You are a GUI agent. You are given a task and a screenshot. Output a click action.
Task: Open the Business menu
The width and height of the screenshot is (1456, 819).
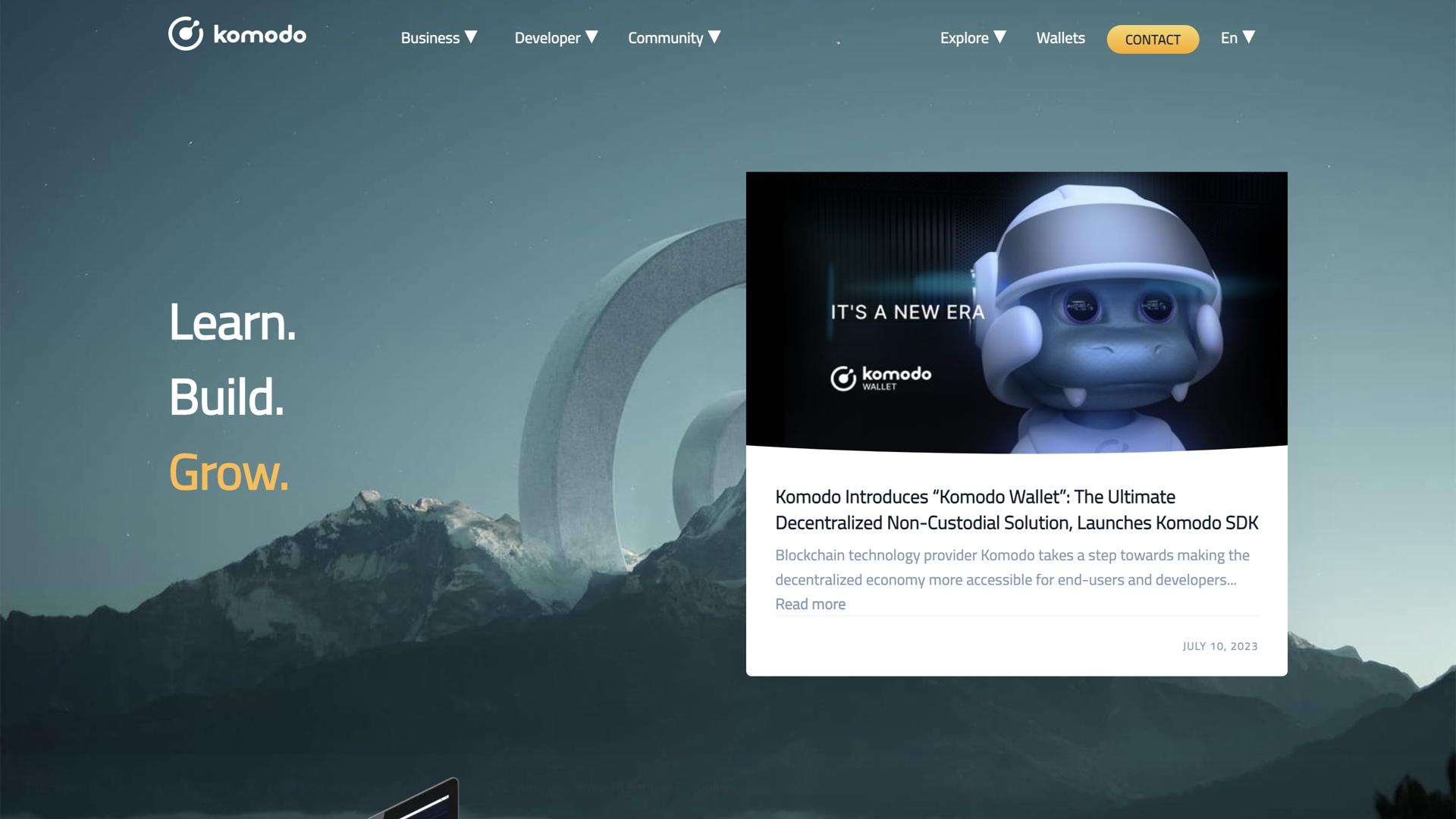click(x=430, y=38)
